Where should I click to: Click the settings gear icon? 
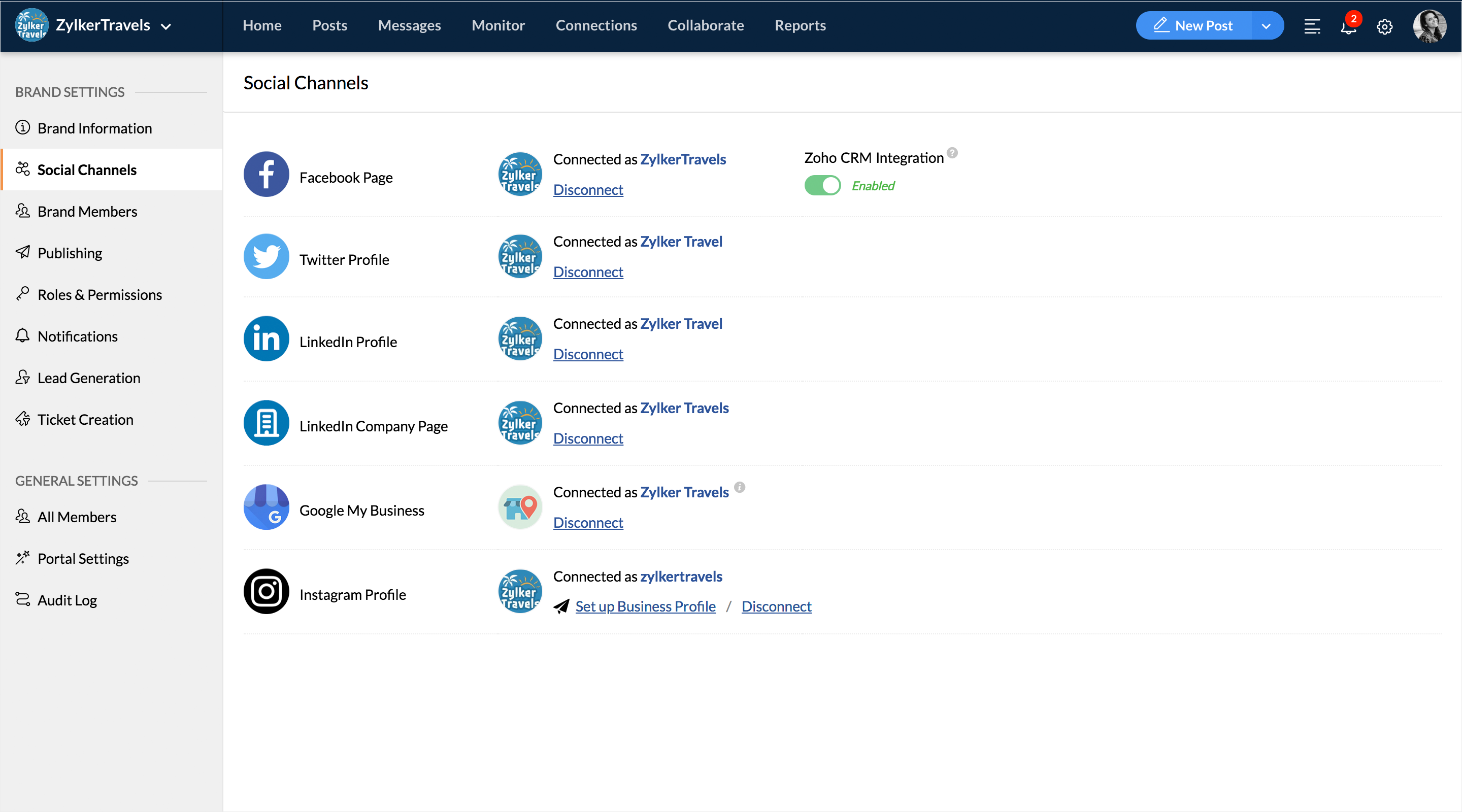tap(1384, 26)
